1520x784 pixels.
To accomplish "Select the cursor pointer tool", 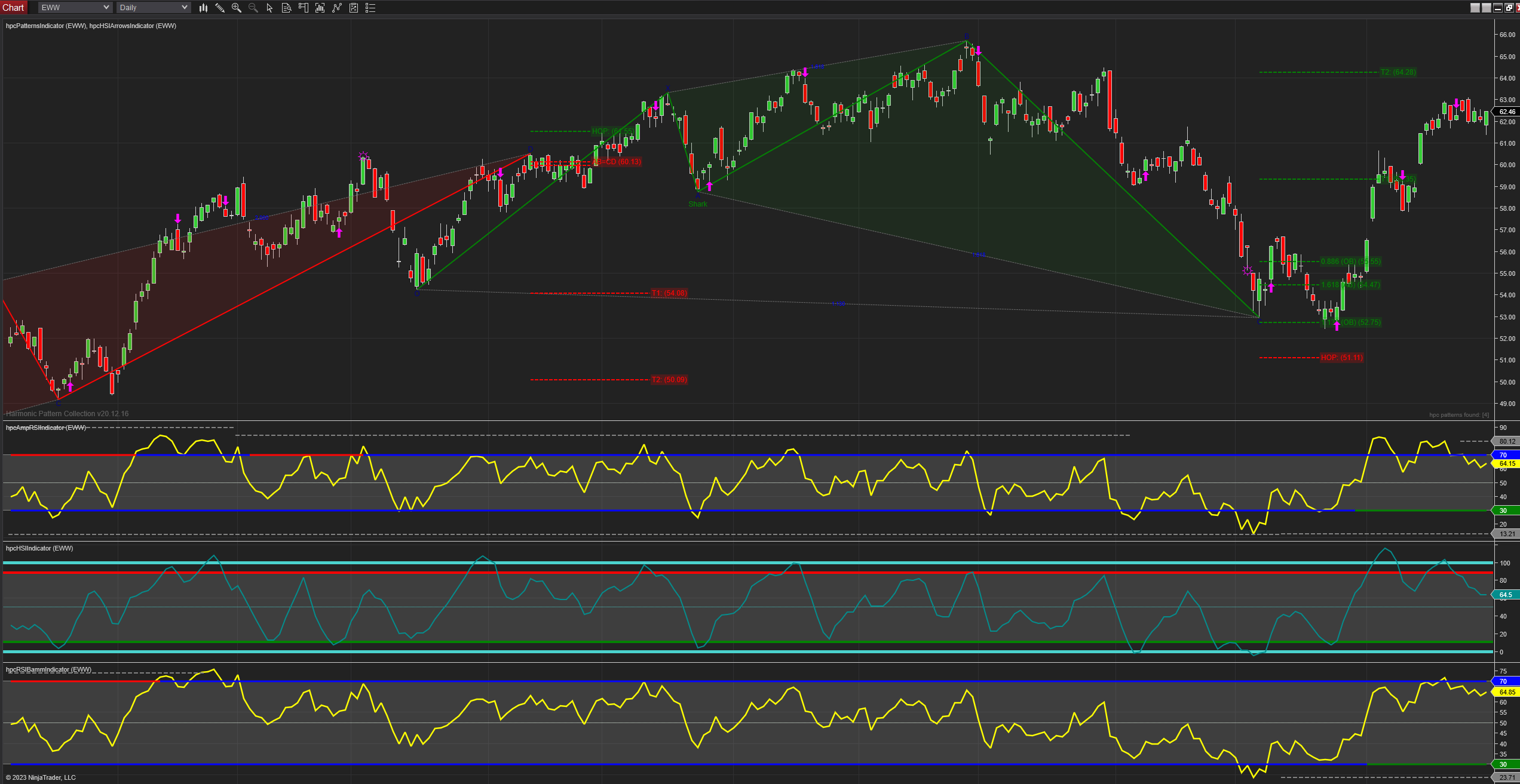I will [269, 8].
